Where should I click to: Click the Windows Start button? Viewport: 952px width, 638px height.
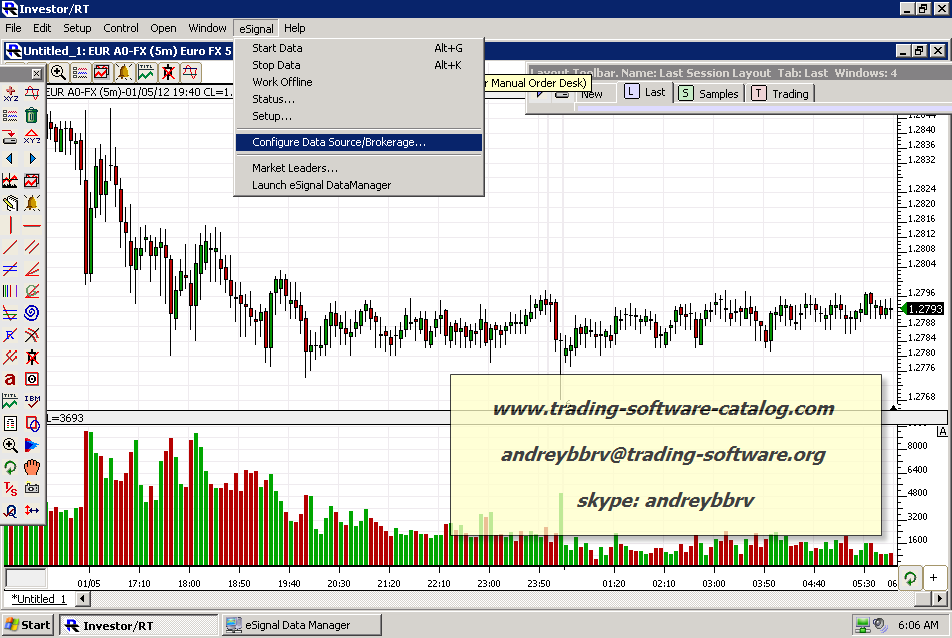[x=28, y=625]
